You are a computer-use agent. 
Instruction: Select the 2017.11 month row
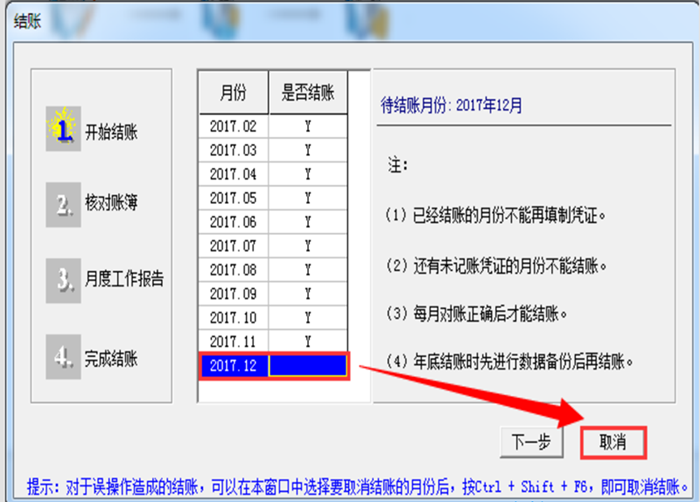click(273, 342)
